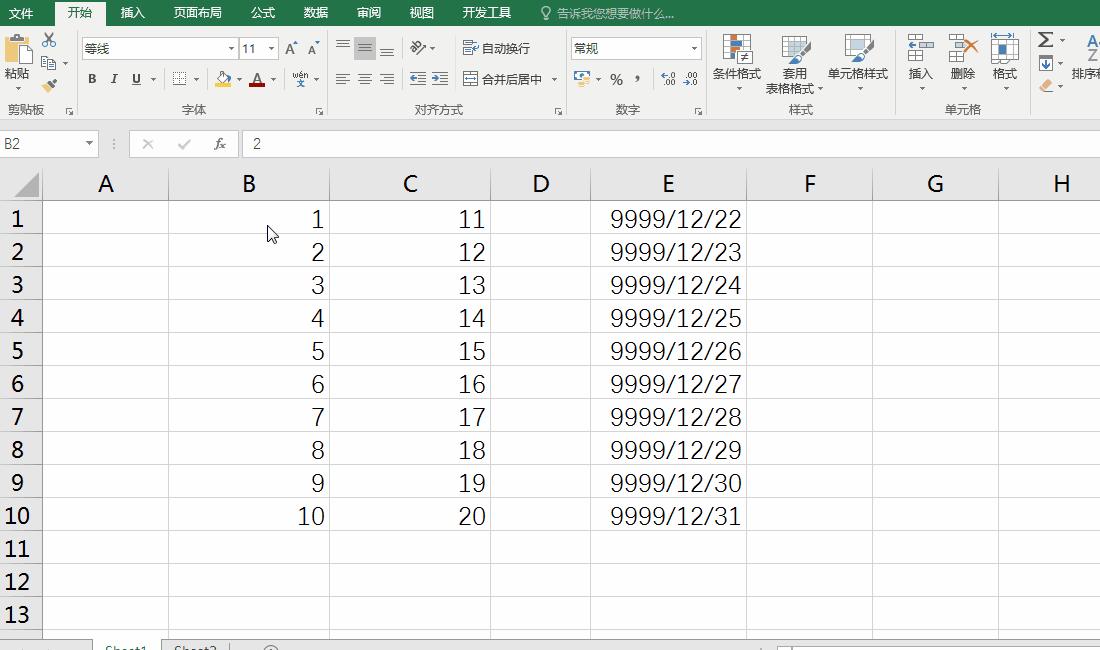Click the insert function fx icon

220,144
